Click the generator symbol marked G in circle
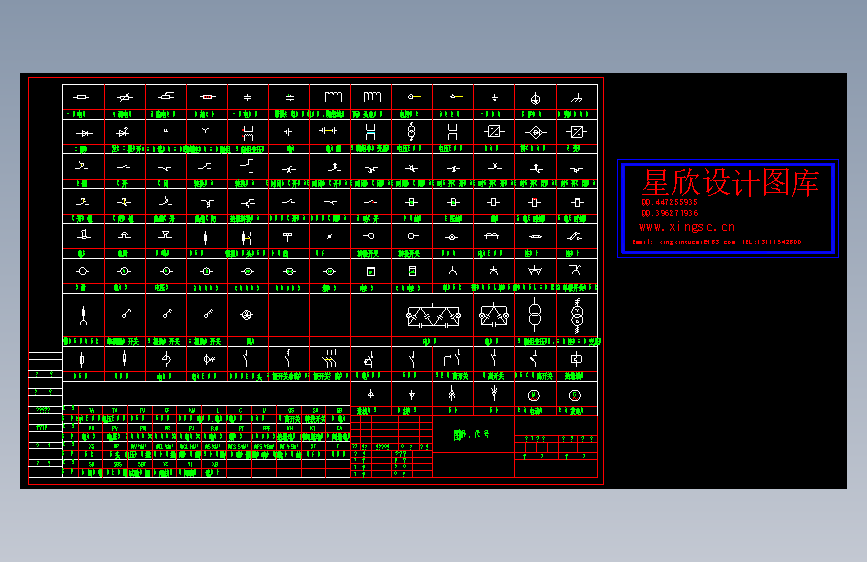 (x=575, y=396)
